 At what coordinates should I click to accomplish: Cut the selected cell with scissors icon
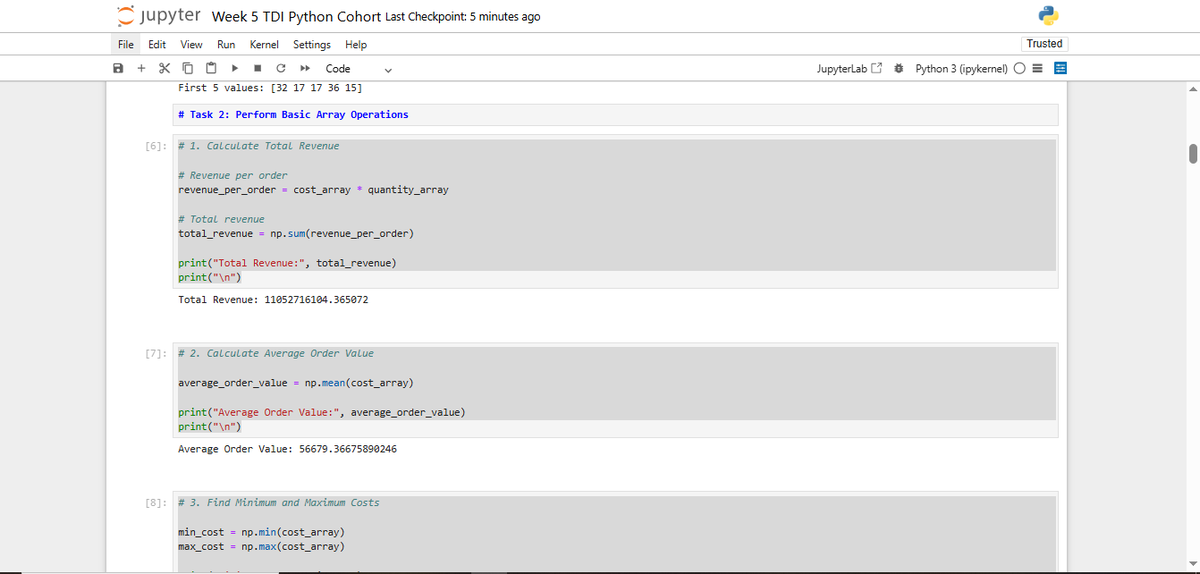coord(164,69)
